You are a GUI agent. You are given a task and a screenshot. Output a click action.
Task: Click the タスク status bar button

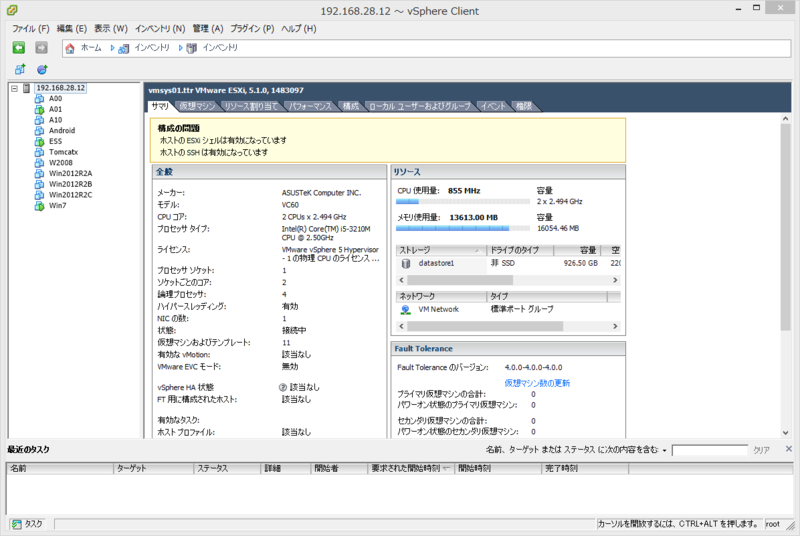28,524
